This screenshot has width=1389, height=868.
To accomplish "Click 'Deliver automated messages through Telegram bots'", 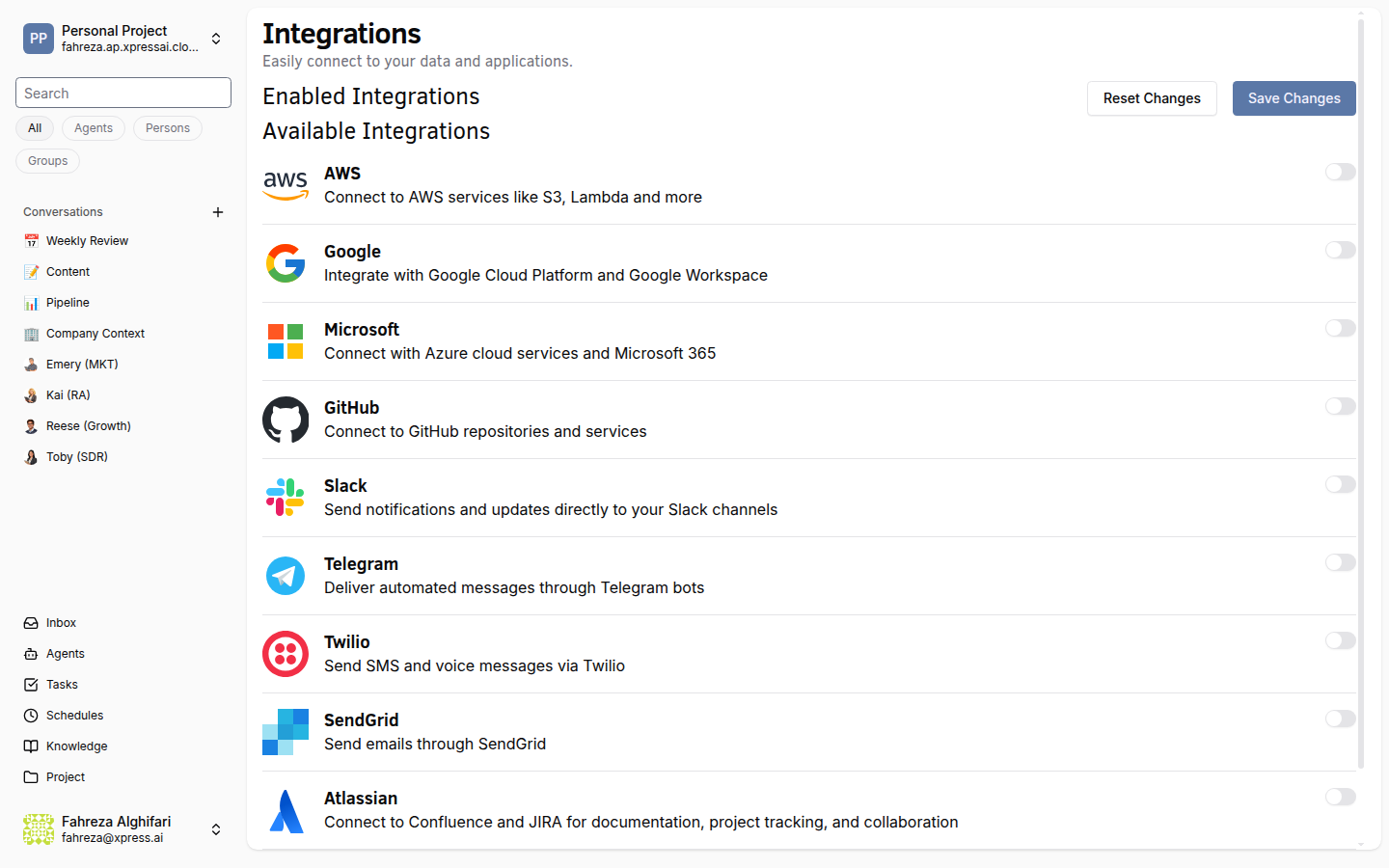I will coord(514,588).
